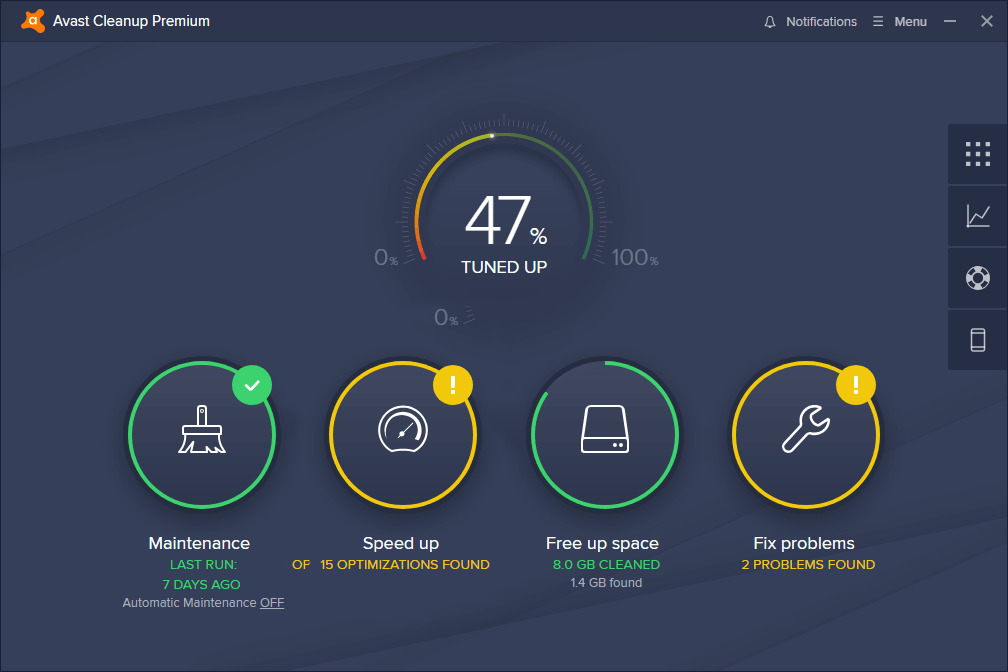Open the mobile phone sidebar icon
The image size is (1008, 672).
click(x=978, y=340)
